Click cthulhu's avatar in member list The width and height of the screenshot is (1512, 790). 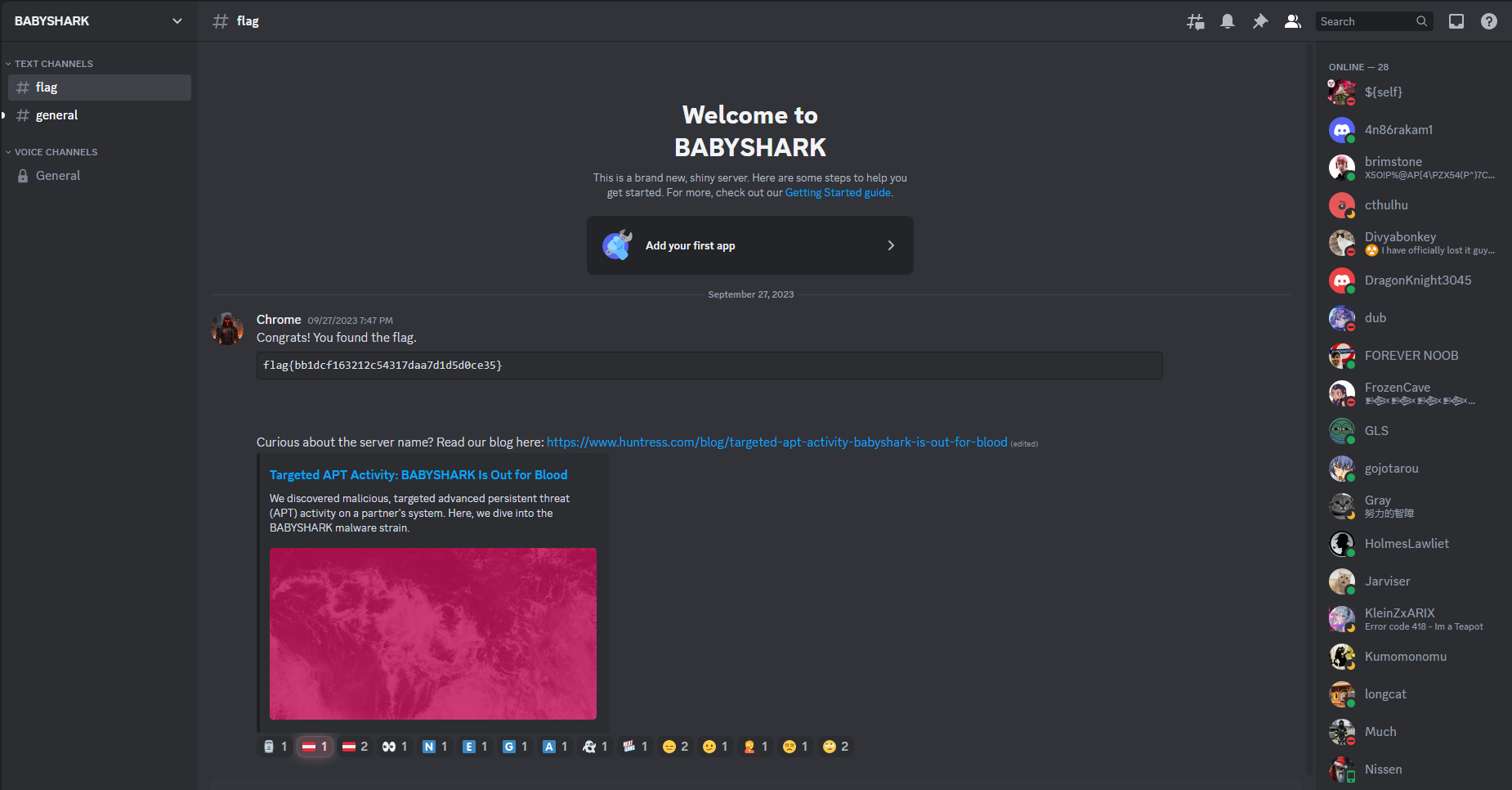coord(1341,205)
